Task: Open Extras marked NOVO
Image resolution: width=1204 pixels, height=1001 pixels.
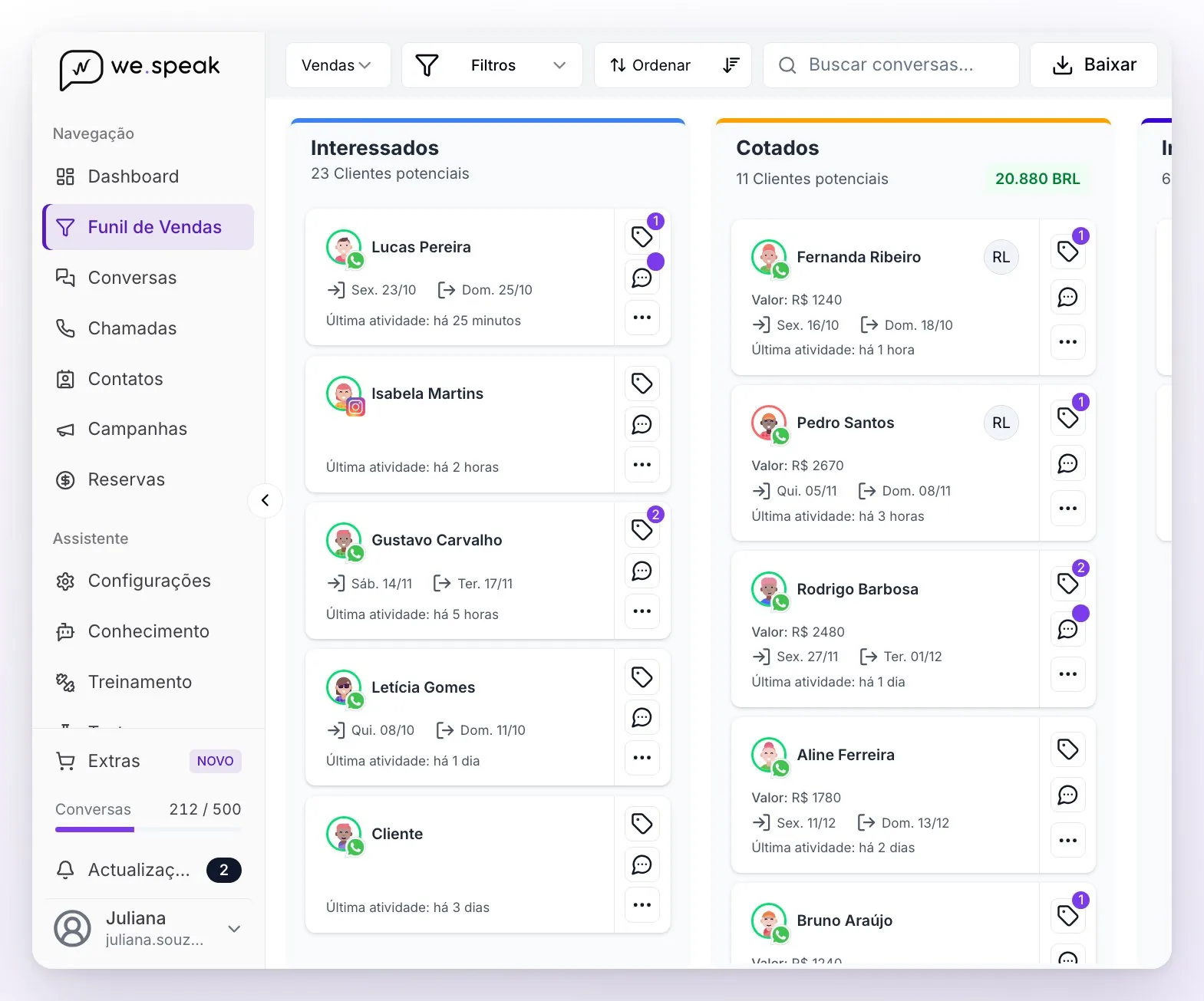Action: coord(148,761)
